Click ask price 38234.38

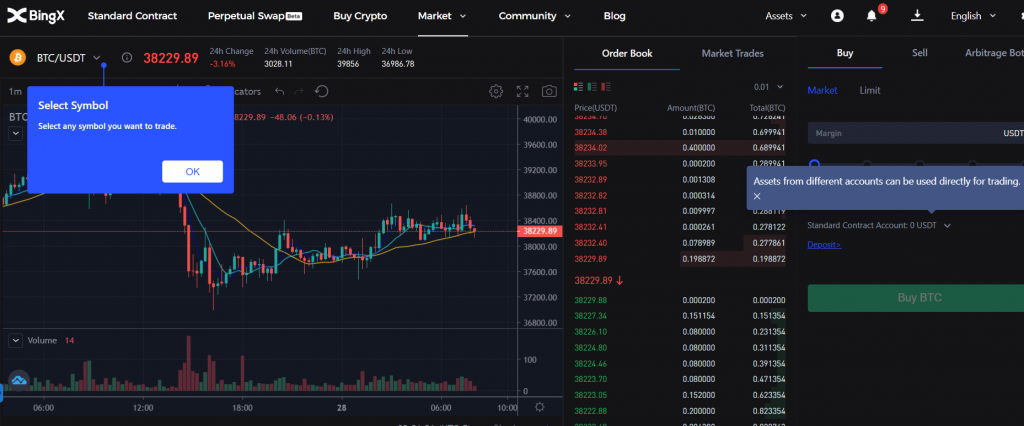[590, 132]
